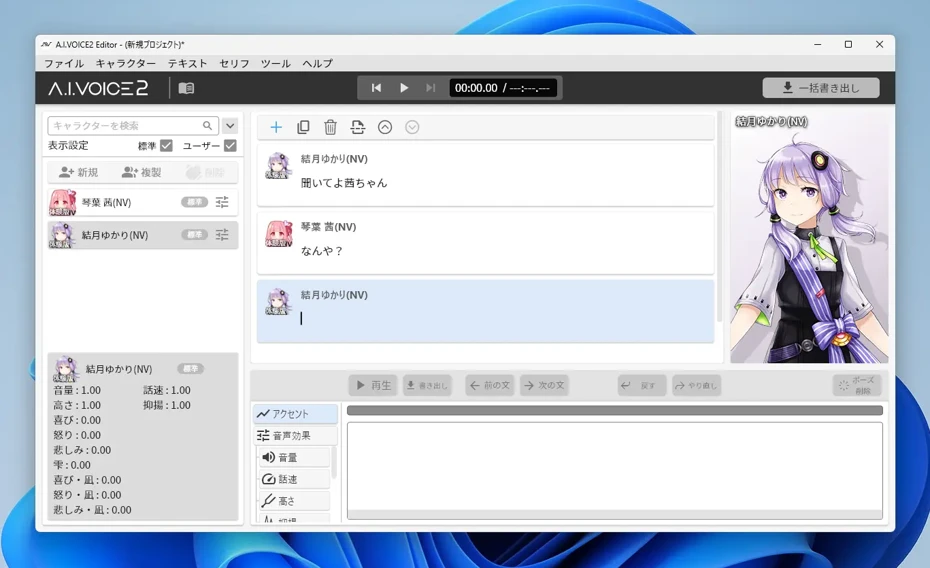Toggle the 標準 display checkbox
930x568 pixels.
pyautogui.click(x=167, y=145)
